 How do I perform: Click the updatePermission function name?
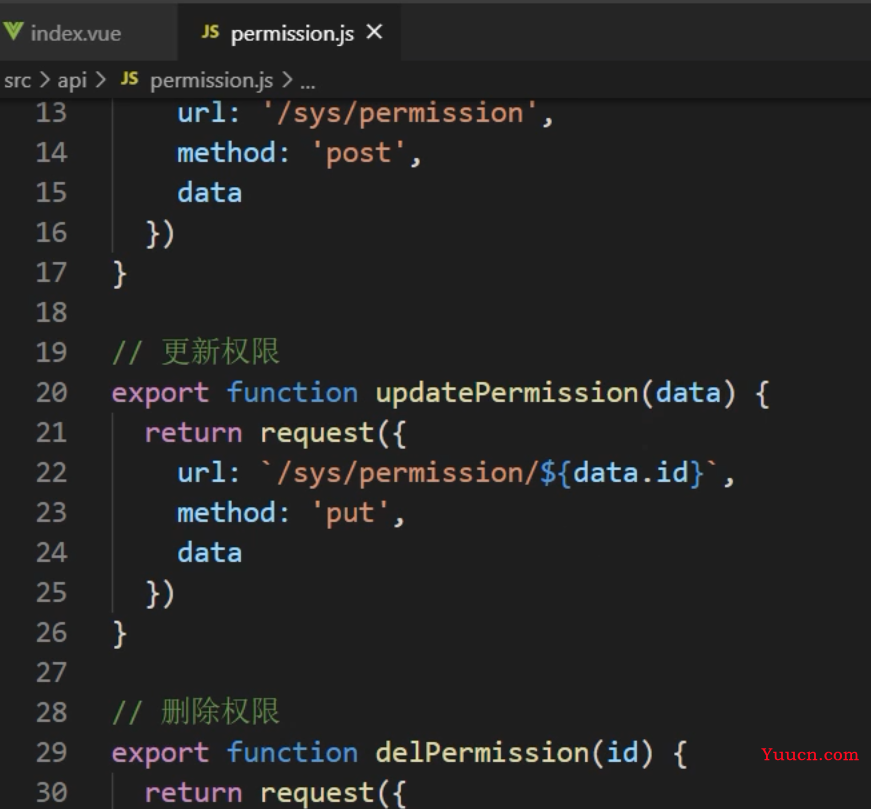(507, 393)
